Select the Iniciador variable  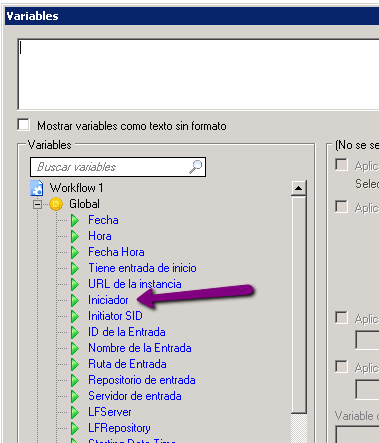tap(108, 300)
